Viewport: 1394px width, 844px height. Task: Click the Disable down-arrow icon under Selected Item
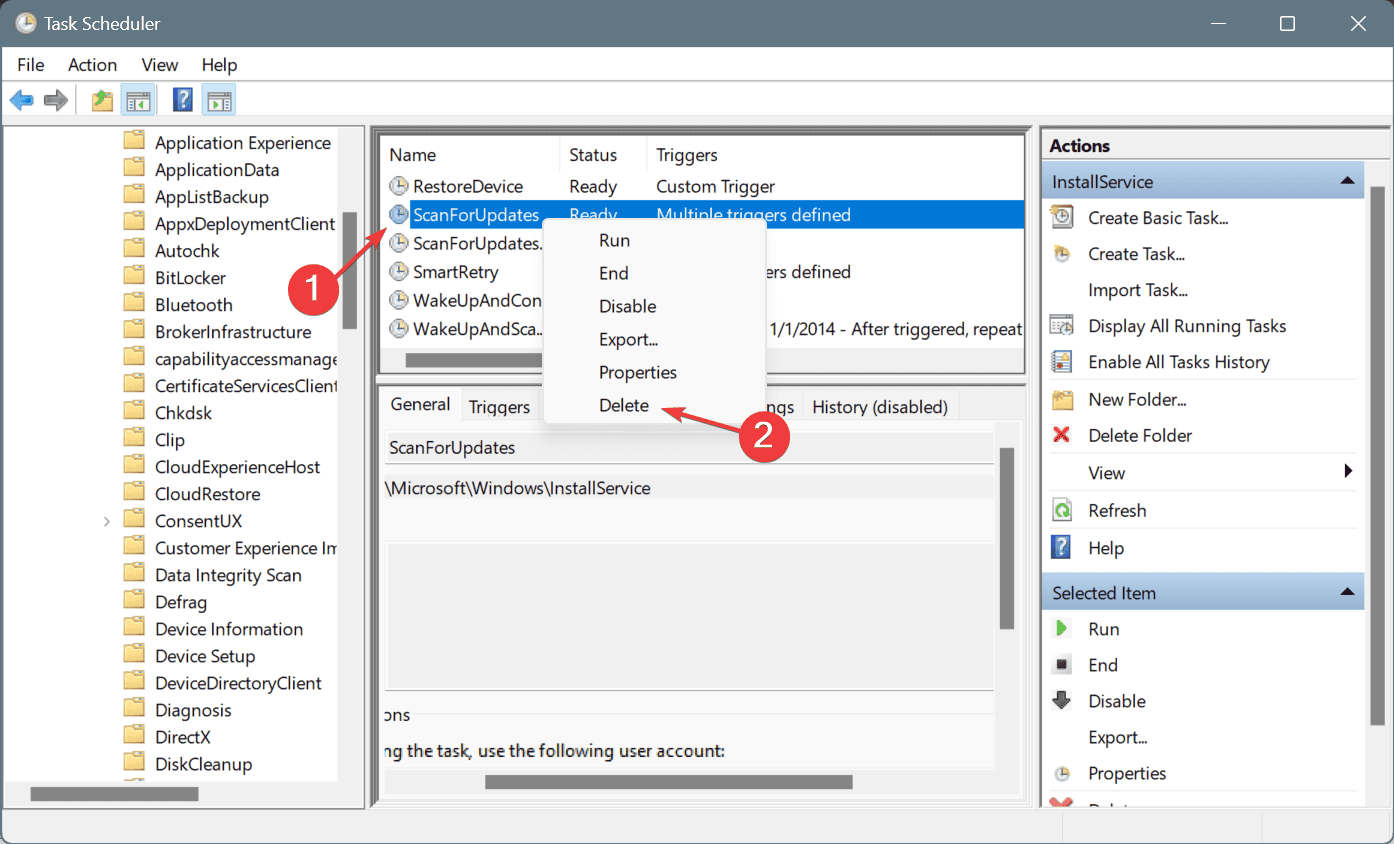[x=1062, y=701]
